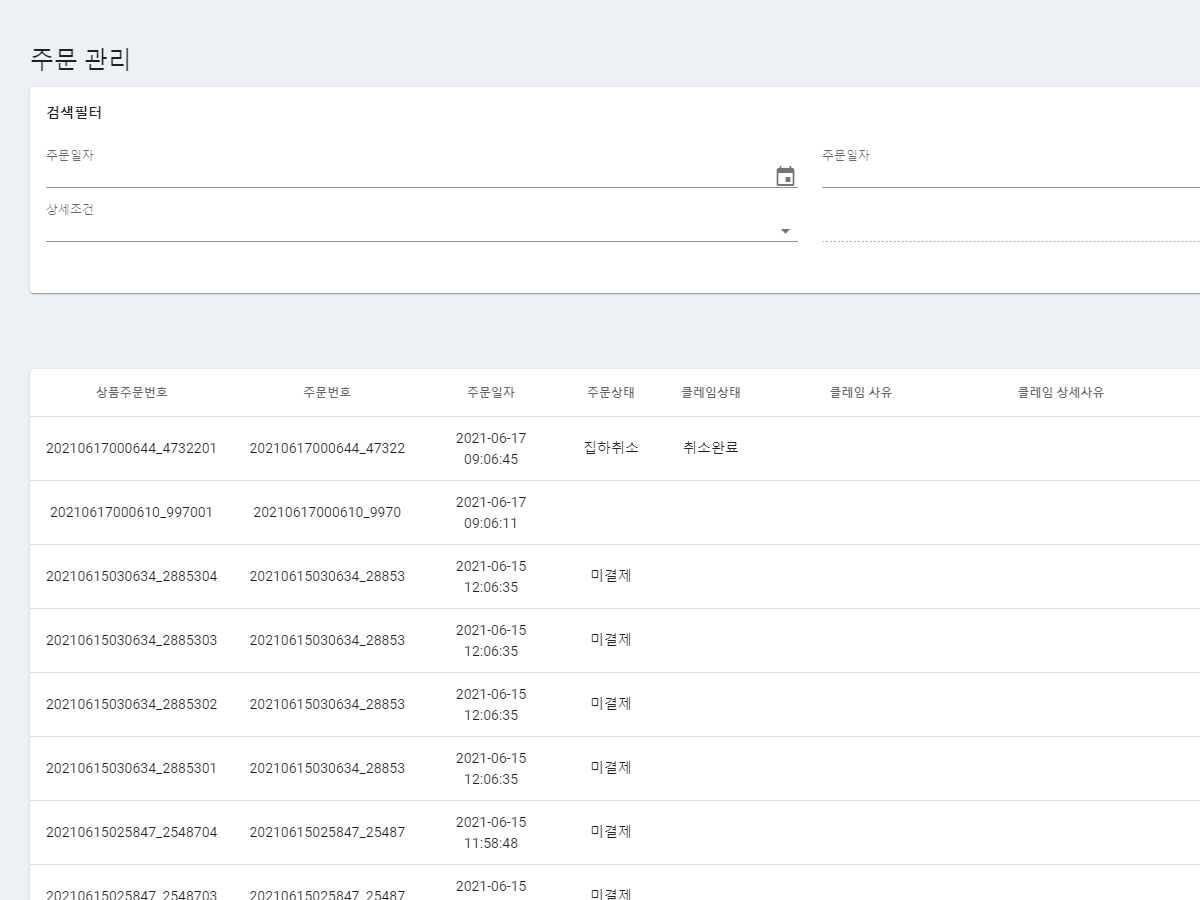Sort by 주문일자 column header in table
1200x900 pixels.
491,393
